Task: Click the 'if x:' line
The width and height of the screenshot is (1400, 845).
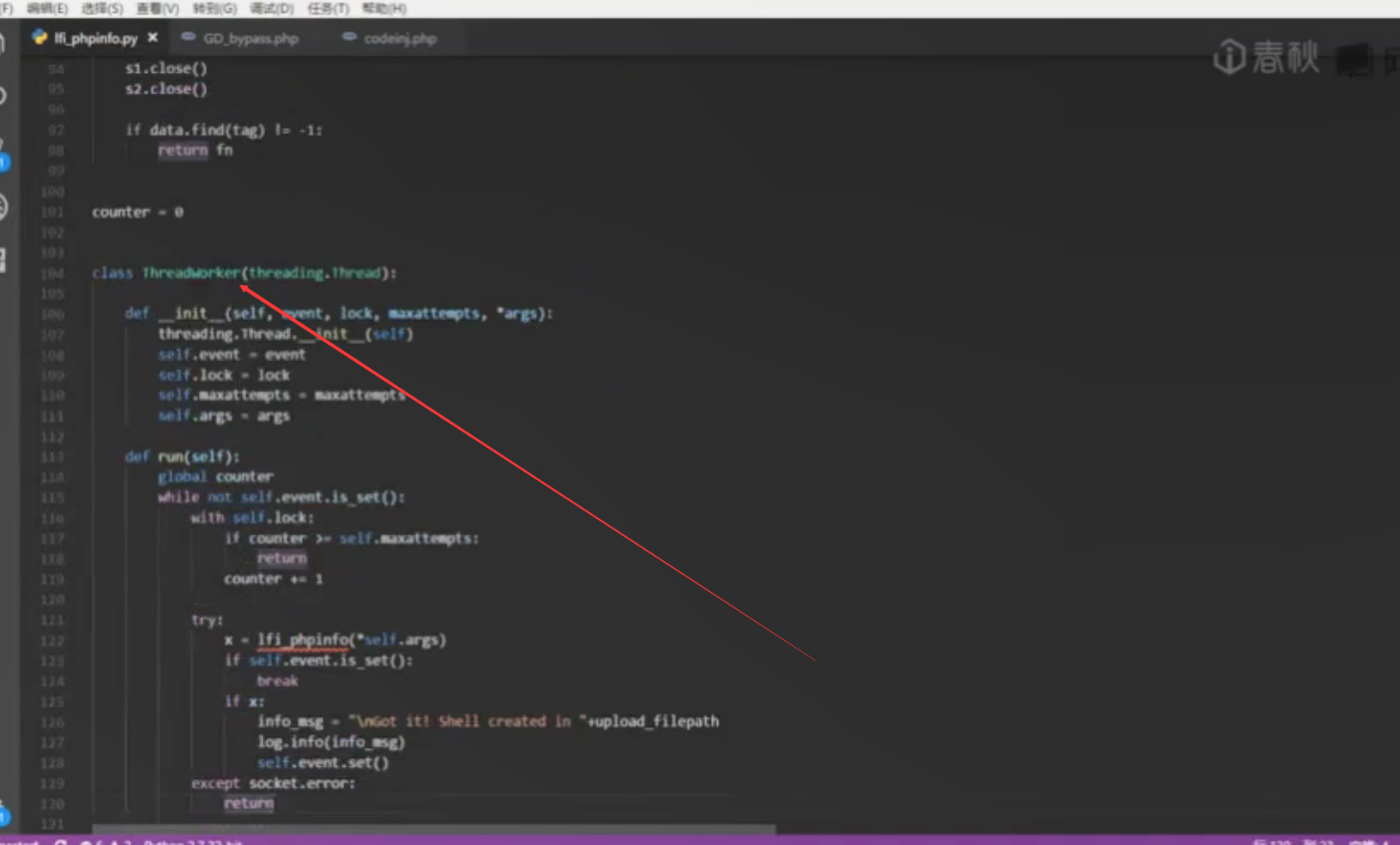Action: (244, 702)
